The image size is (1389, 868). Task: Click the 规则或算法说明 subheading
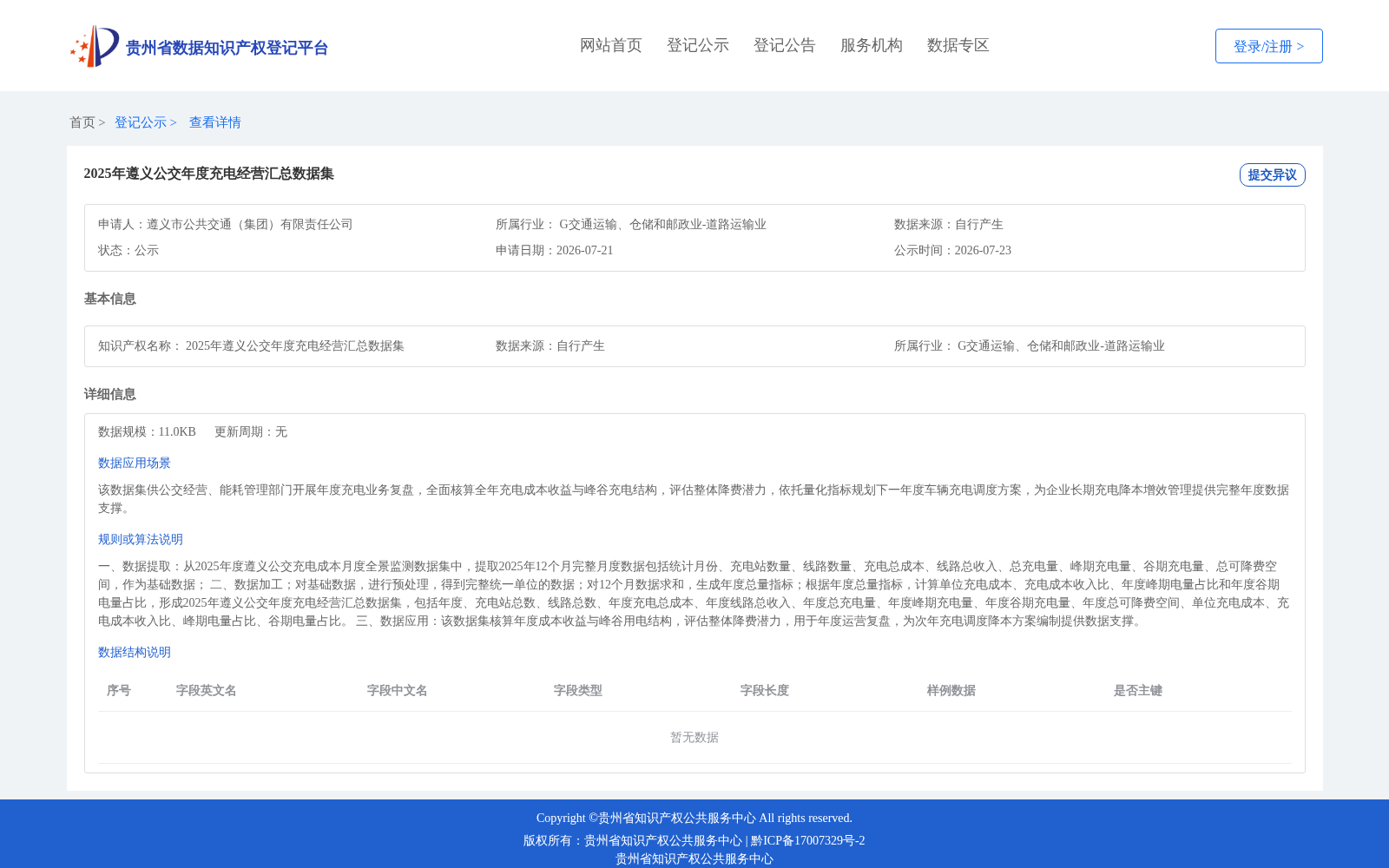(x=141, y=539)
